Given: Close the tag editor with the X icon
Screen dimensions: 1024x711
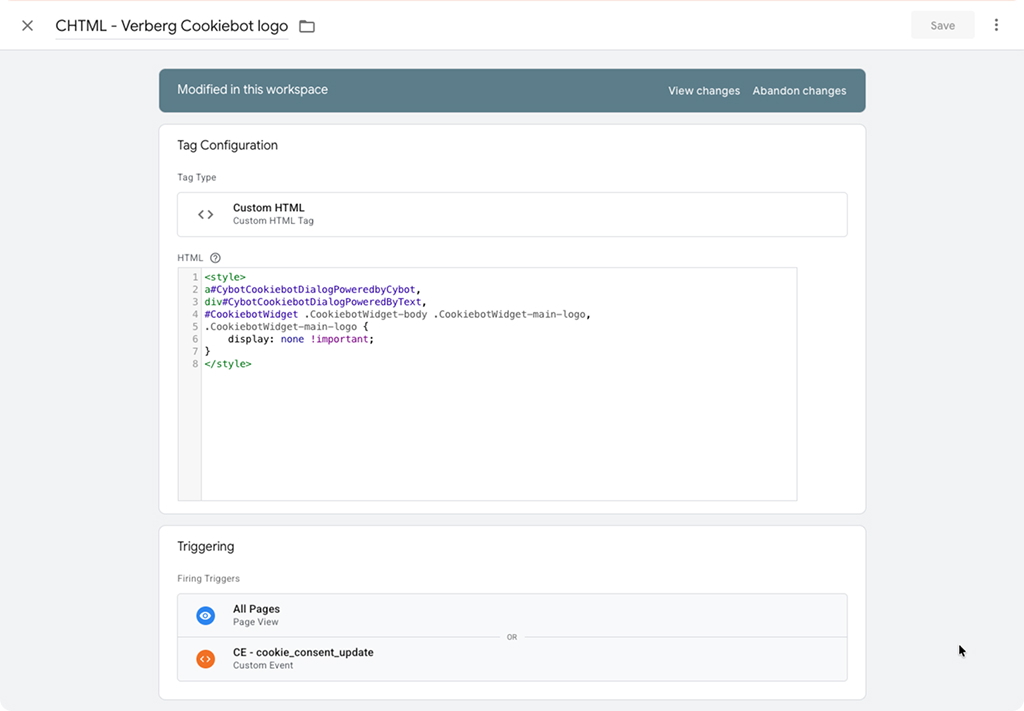Looking at the screenshot, I should (x=27, y=25).
